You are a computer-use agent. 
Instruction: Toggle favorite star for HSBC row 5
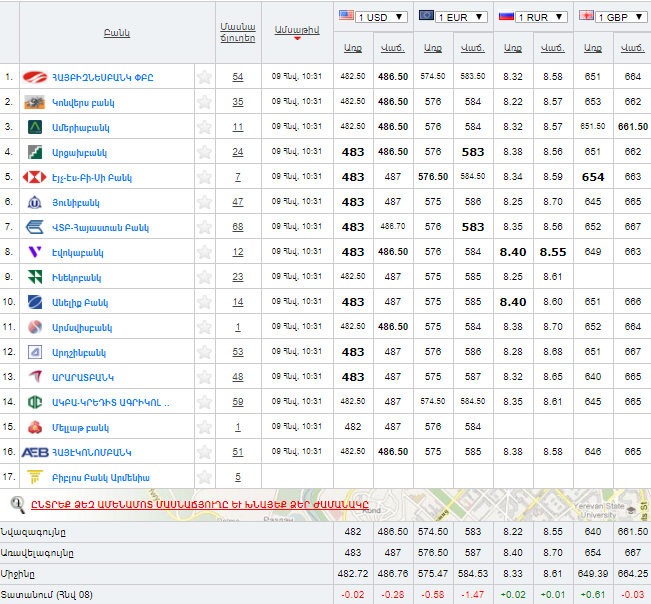(x=204, y=177)
